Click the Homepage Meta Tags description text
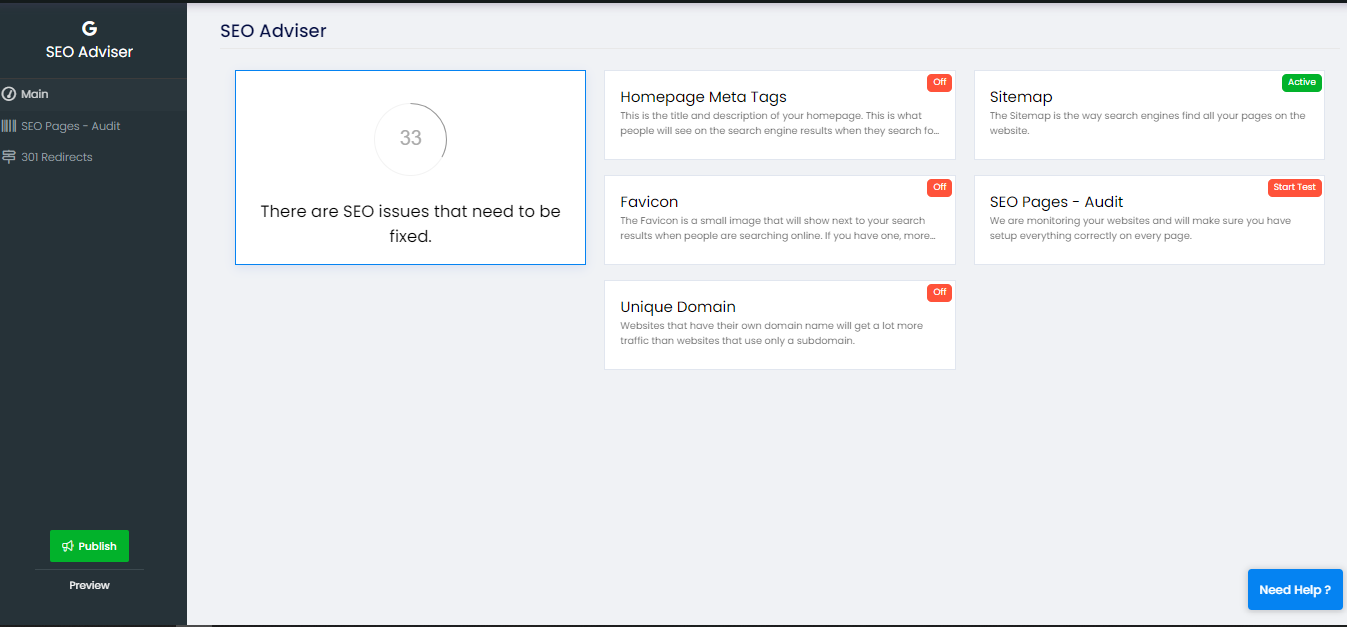 click(780, 123)
